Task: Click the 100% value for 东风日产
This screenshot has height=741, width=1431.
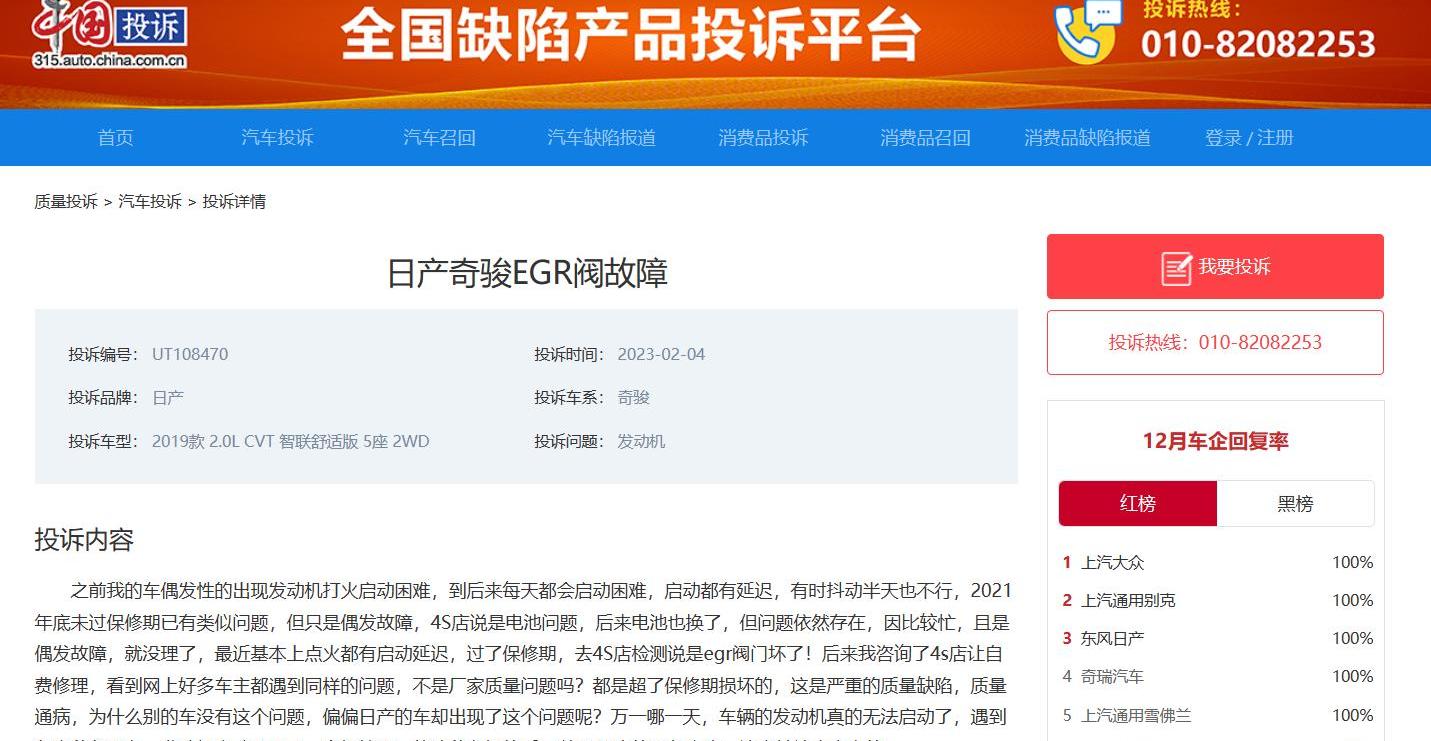Action: pyautogui.click(x=1352, y=638)
